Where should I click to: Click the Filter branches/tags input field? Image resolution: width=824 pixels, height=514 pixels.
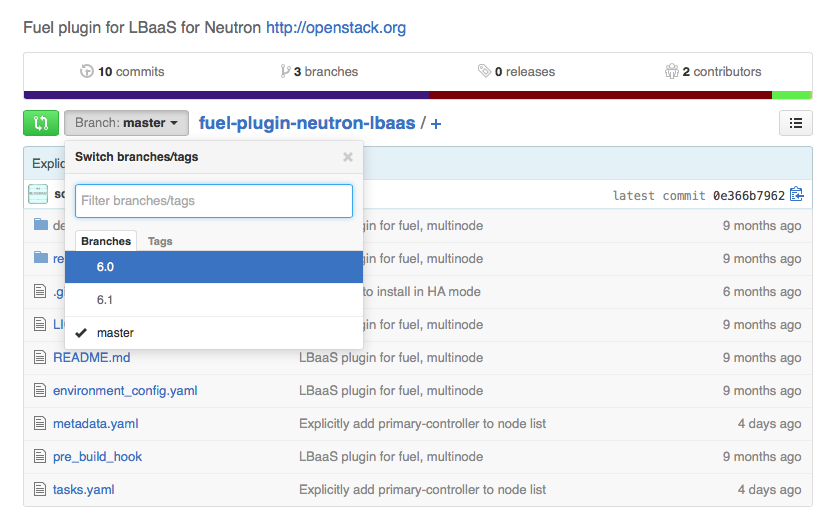point(213,201)
